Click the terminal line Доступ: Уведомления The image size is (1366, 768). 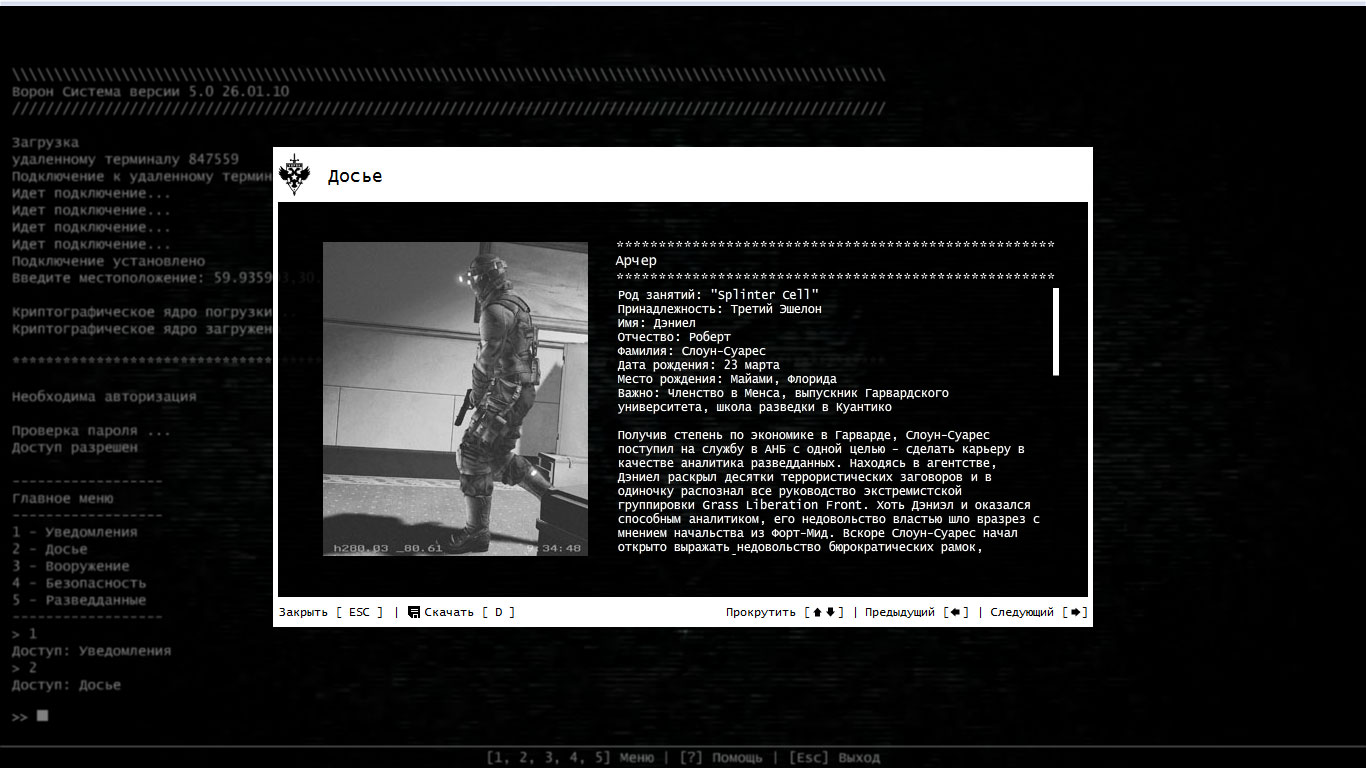pyautogui.click(x=92, y=651)
